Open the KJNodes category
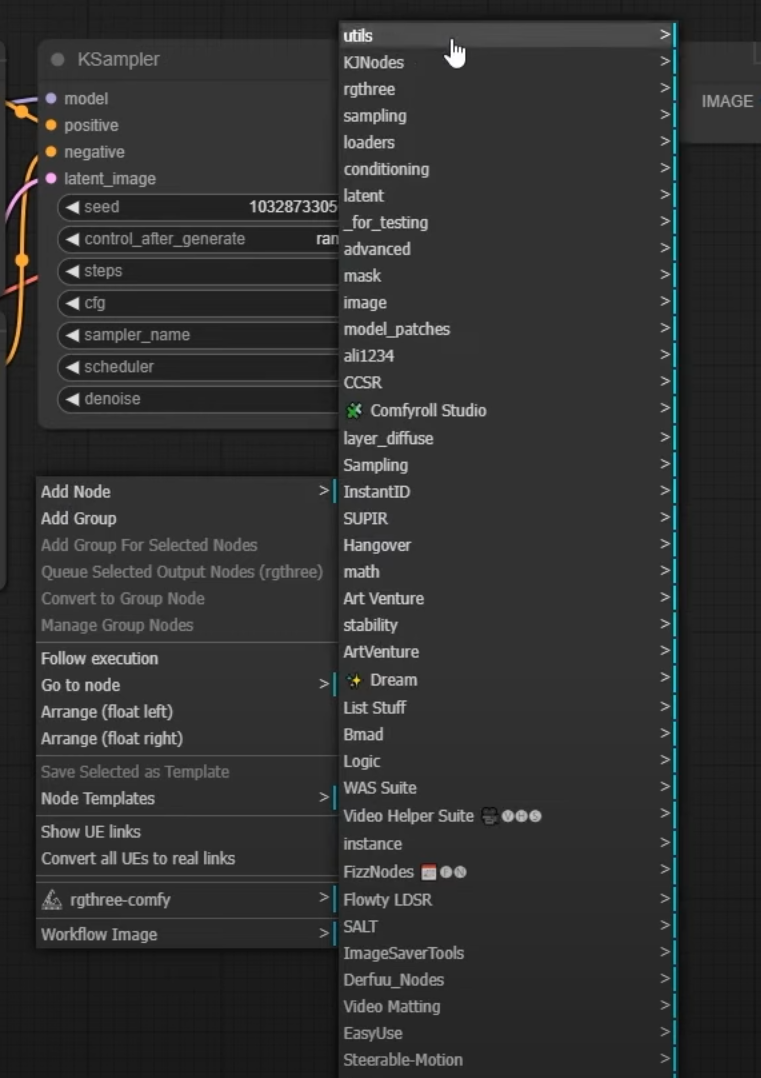 click(507, 63)
